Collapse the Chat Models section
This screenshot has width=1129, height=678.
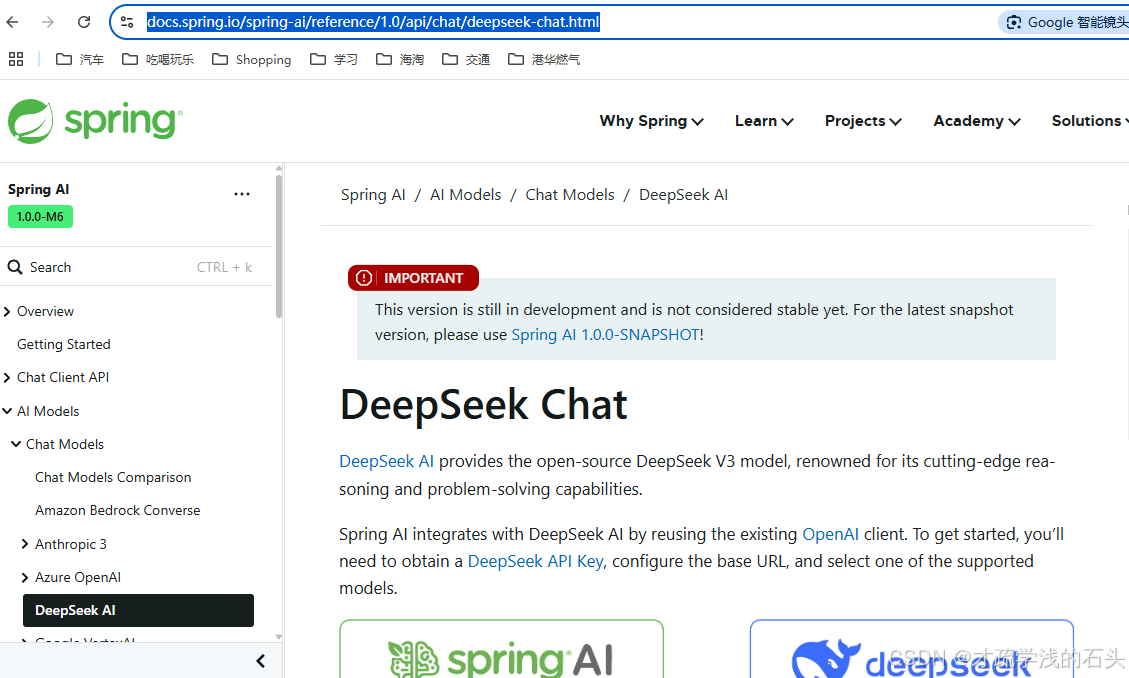coord(16,444)
